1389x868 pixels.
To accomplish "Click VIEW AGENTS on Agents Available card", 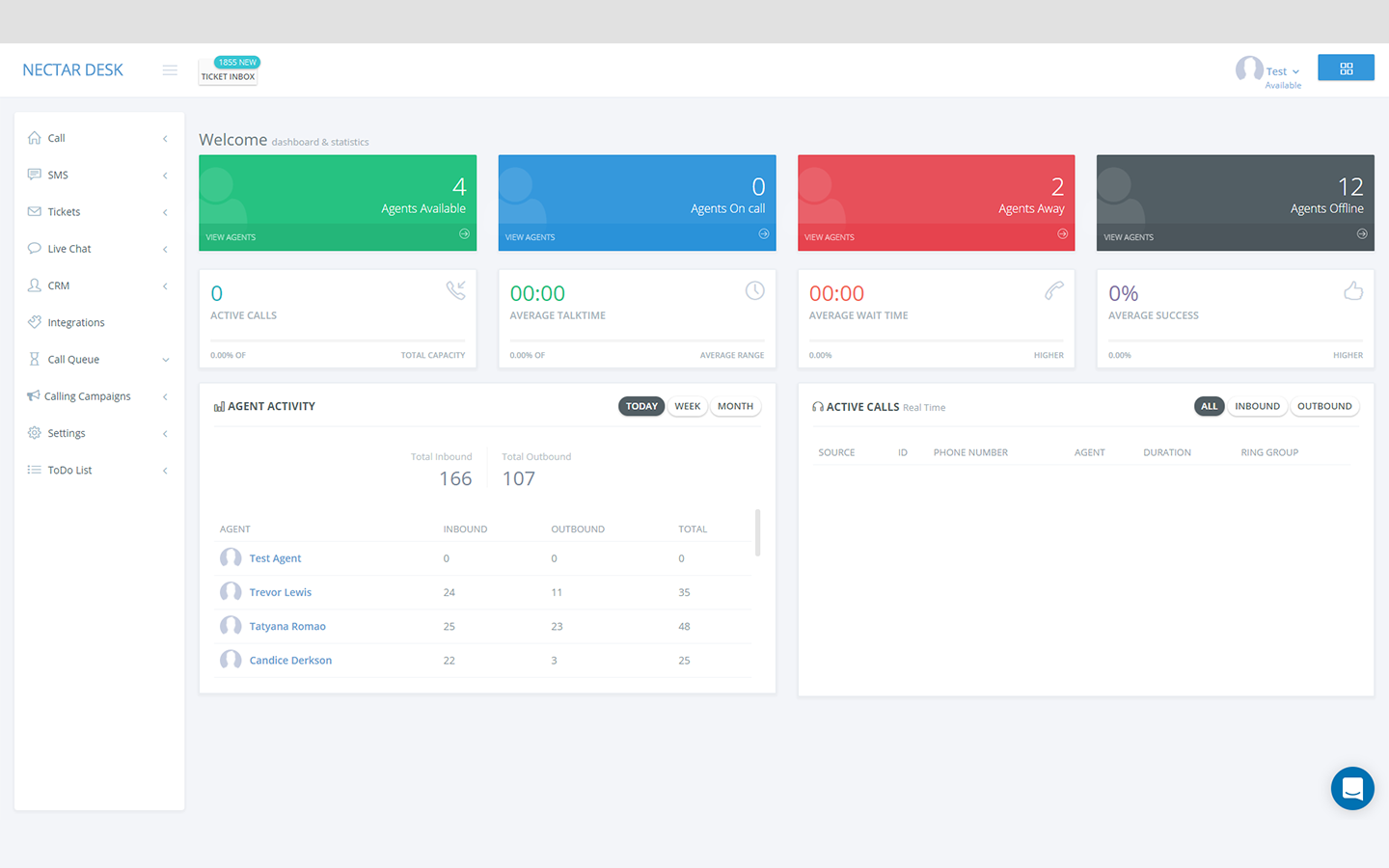I will coord(231,236).
